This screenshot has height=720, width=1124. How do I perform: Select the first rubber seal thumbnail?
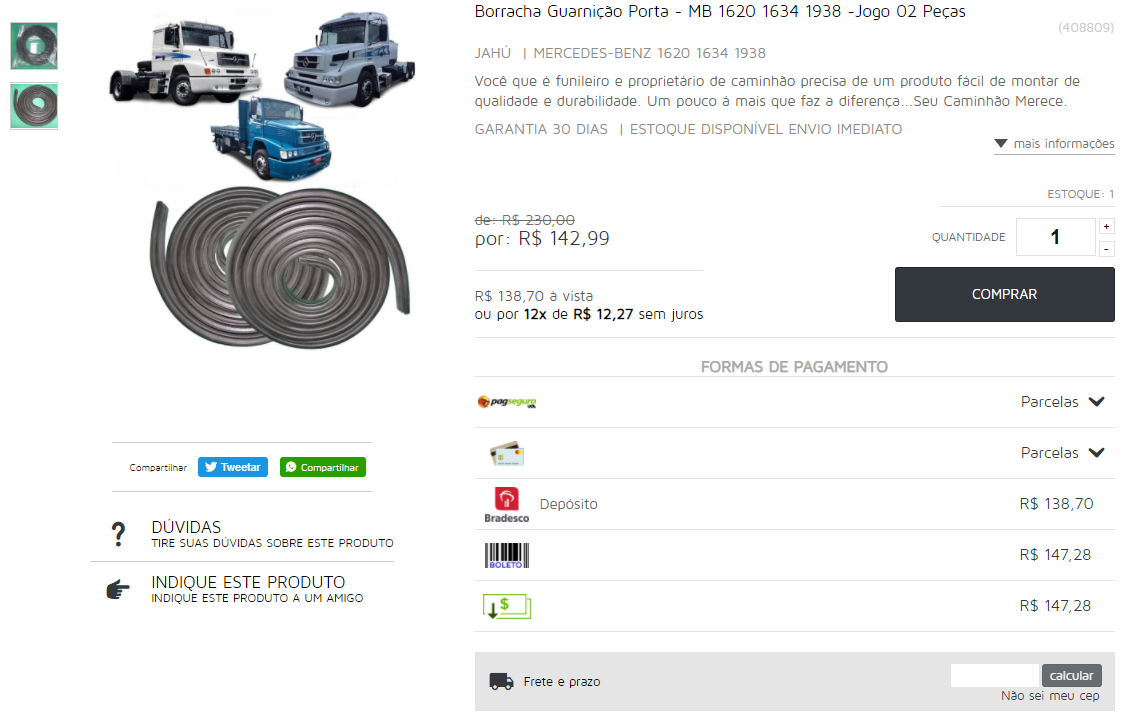34,47
